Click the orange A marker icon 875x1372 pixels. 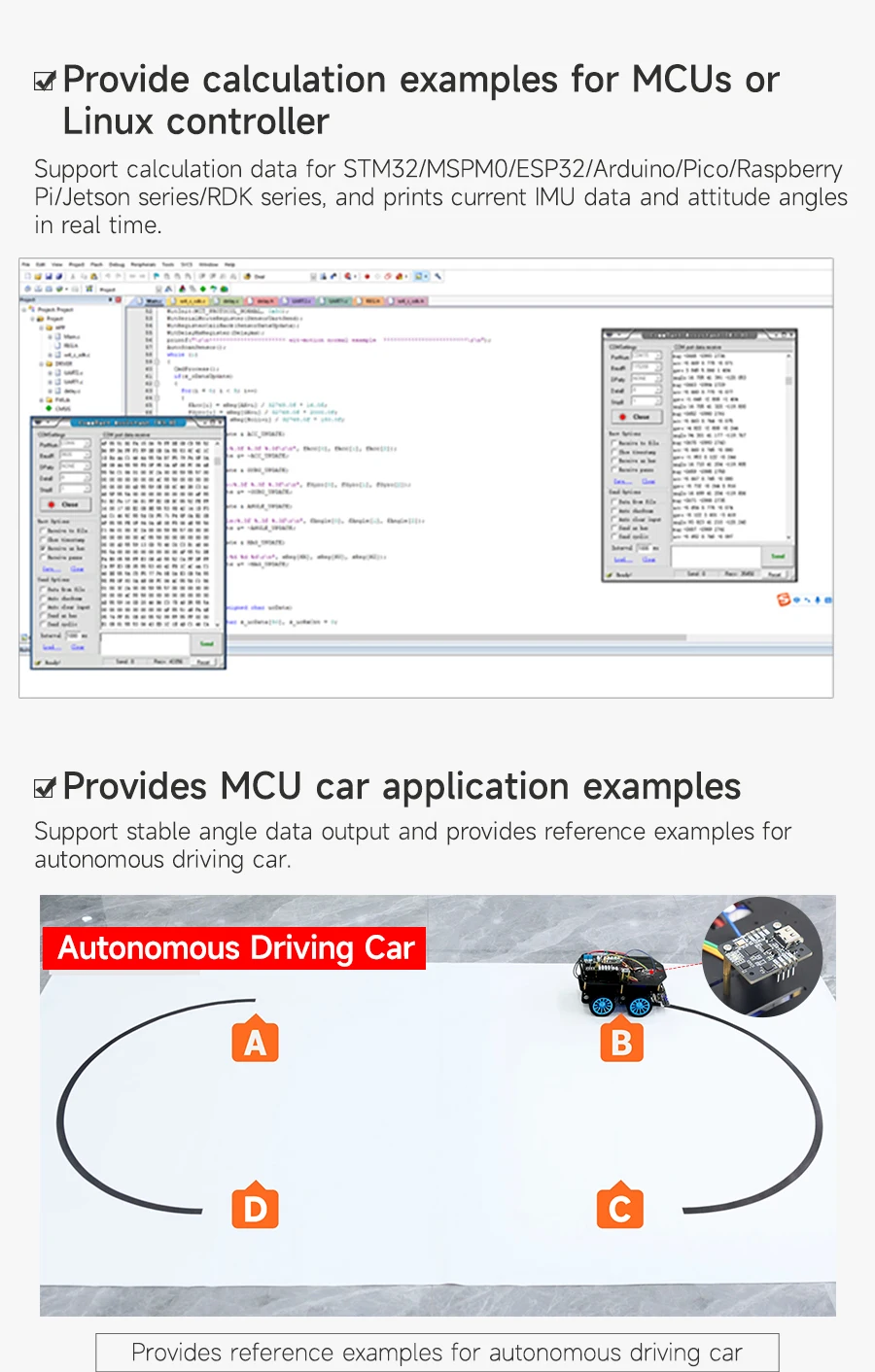pyautogui.click(x=255, y=1041)
